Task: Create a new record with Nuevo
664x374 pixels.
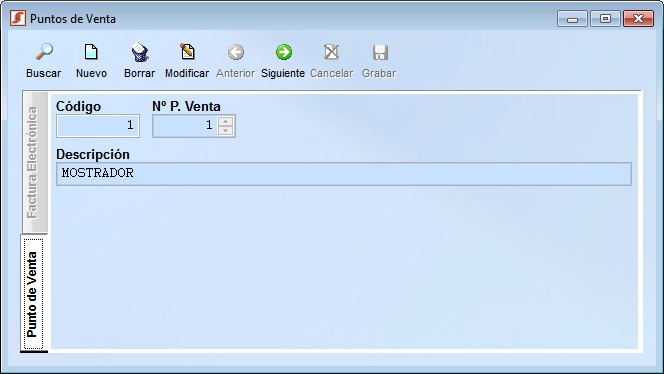Action: pos(91,61)
